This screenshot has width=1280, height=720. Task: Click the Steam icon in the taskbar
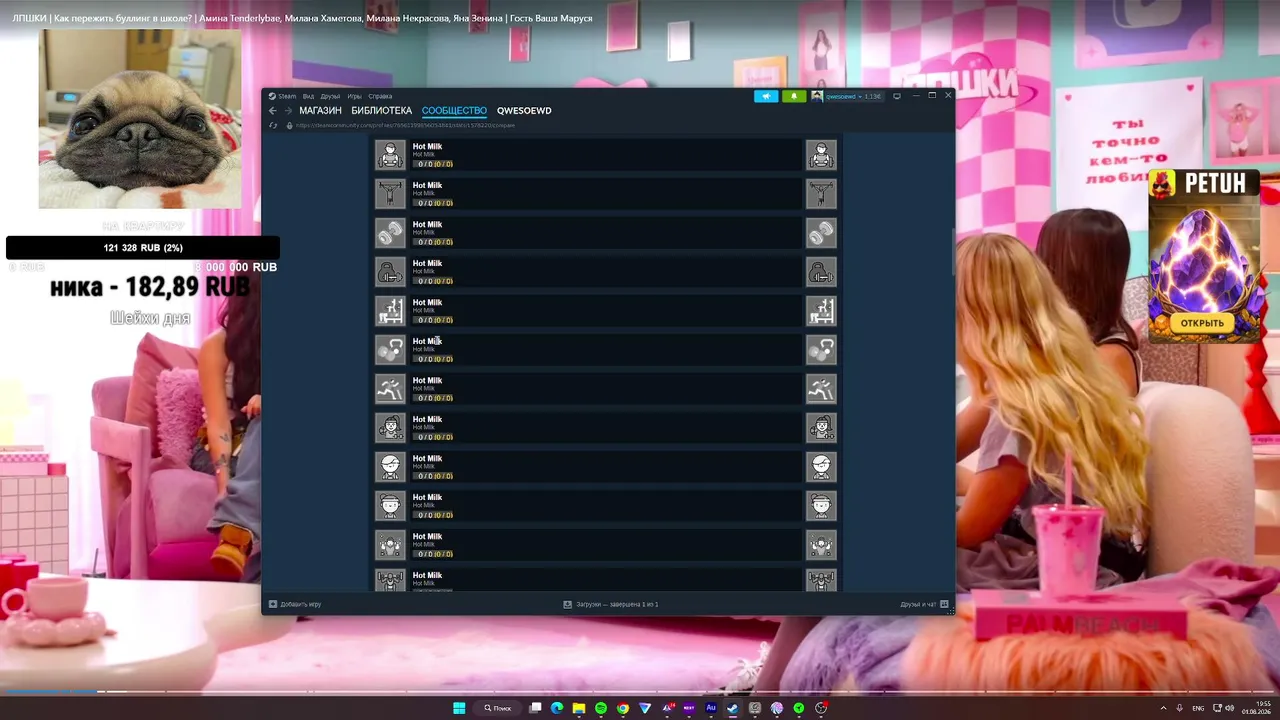[733, 708]
